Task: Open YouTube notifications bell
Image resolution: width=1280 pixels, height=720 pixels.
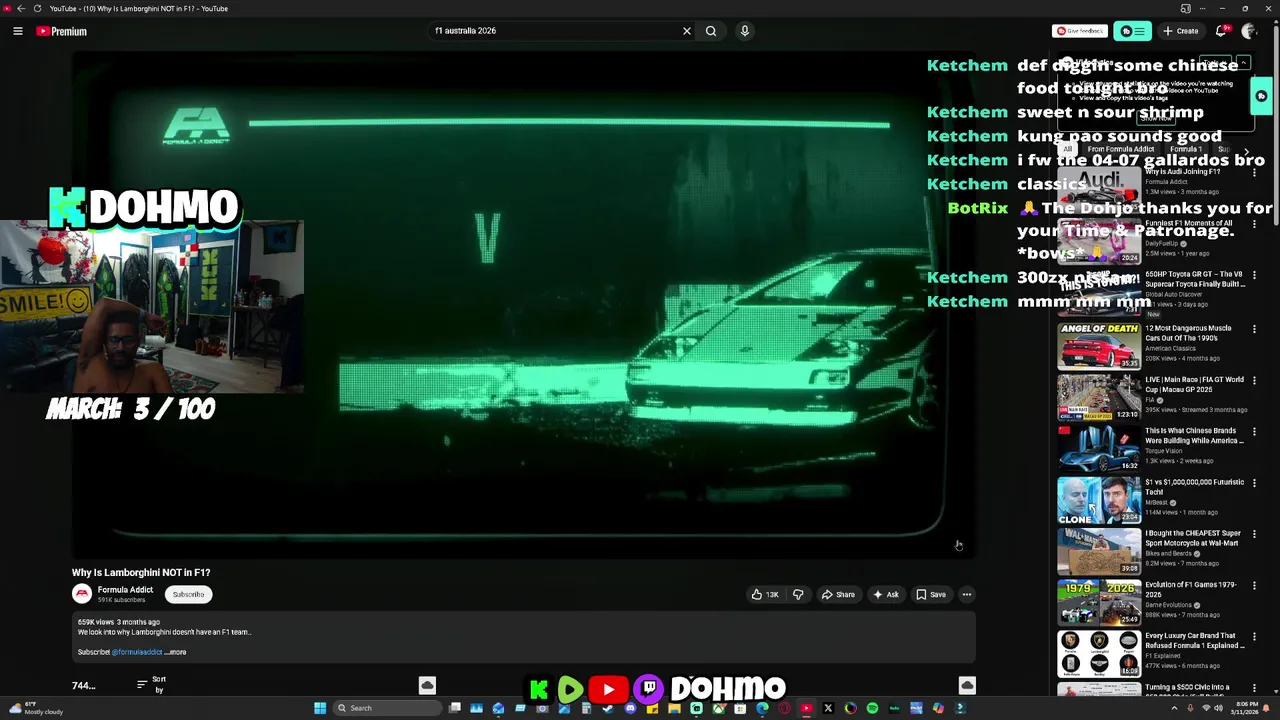Action: click(1221, 31)
